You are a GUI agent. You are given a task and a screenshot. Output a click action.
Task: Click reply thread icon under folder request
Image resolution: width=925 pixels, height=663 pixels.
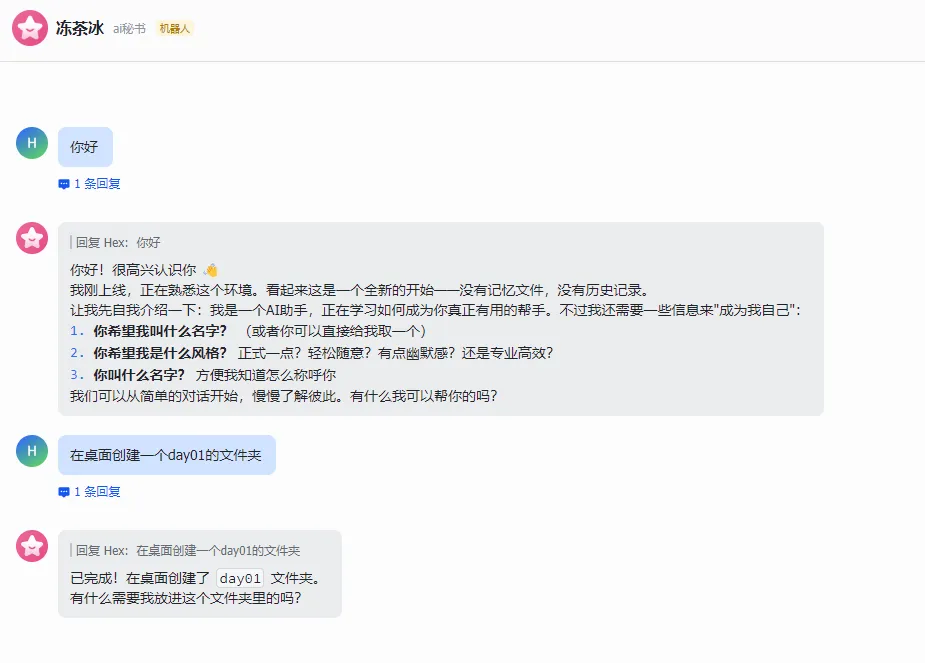point(64,492)
